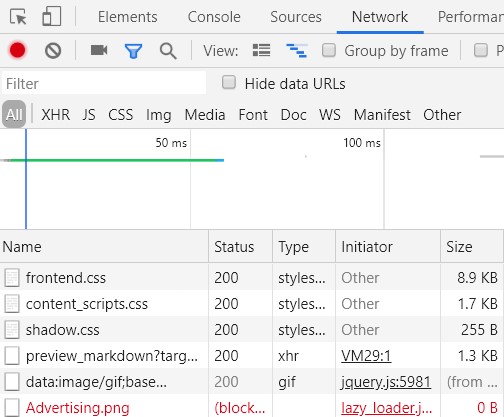
Task: Open search with the magnifier icon
Action: click(168, 51)
